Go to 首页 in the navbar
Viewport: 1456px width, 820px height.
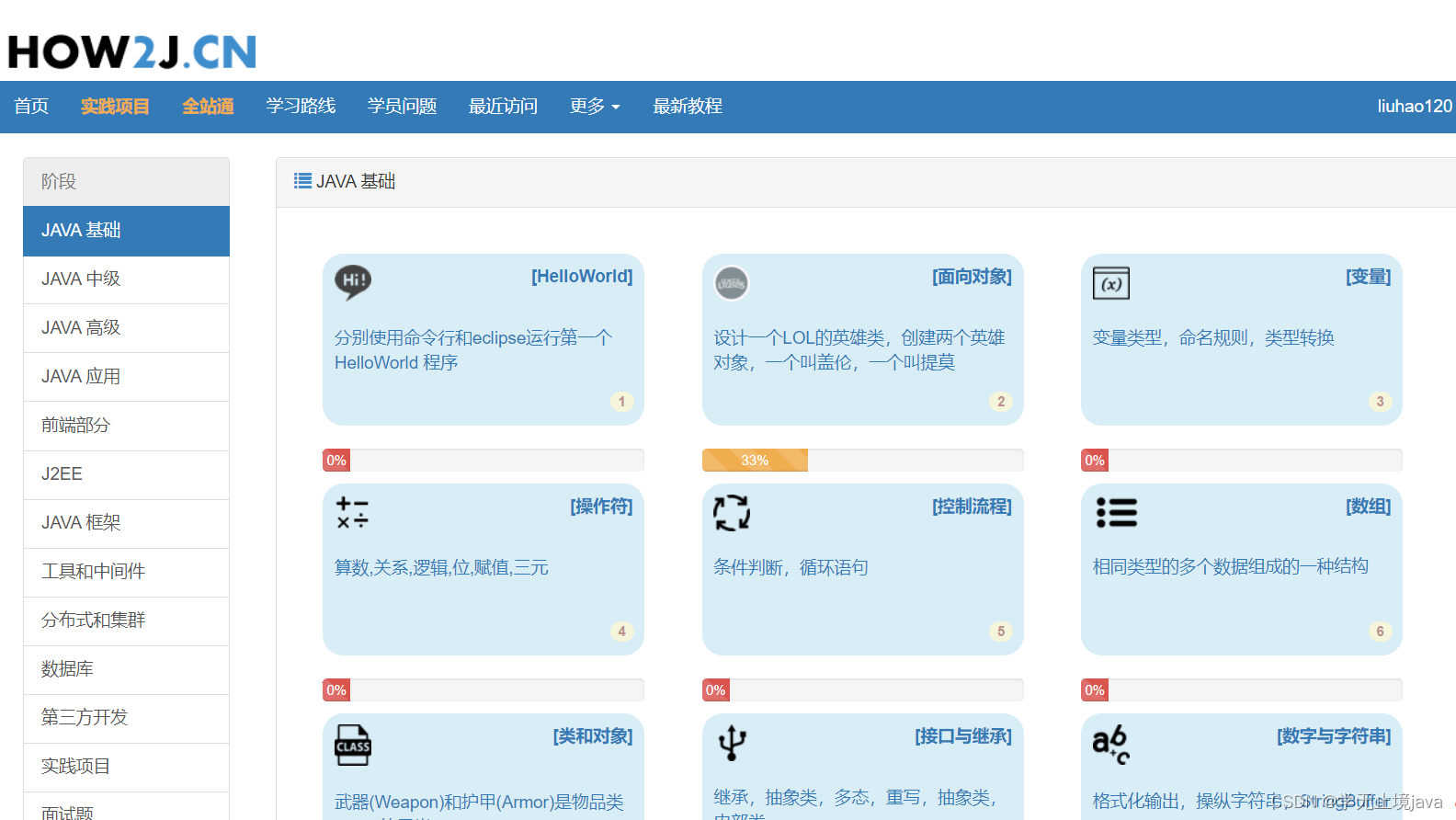31,107
